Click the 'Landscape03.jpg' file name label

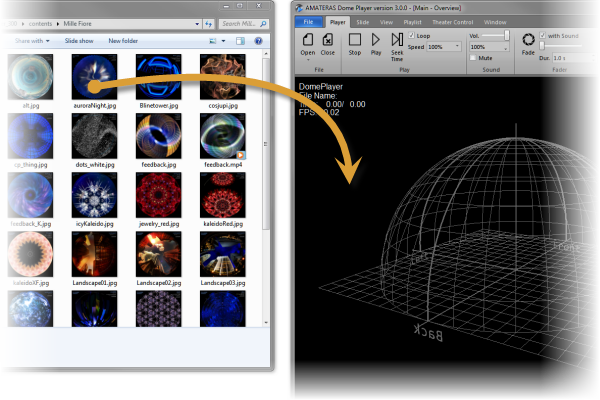(x=223, y=283)
